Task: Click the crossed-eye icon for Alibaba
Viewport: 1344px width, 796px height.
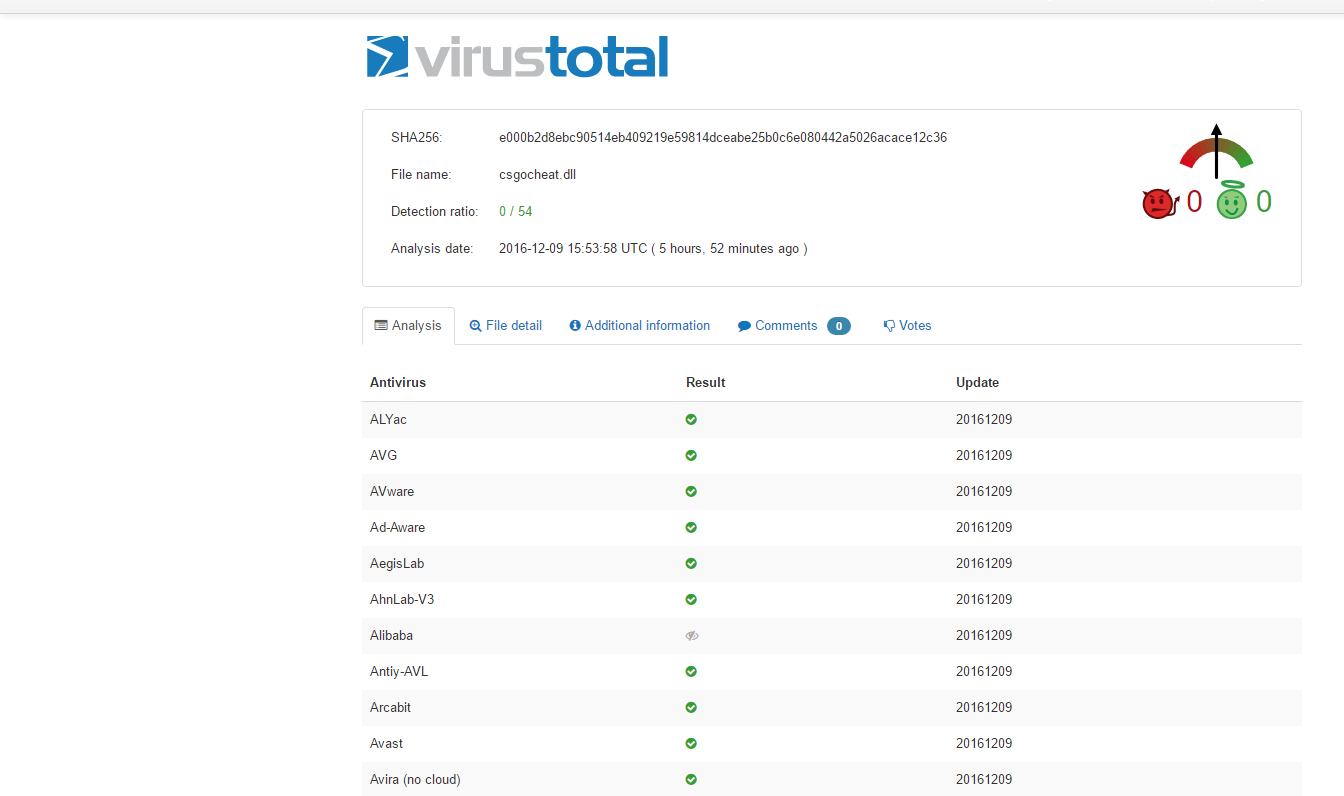Action: pos(692,635)
